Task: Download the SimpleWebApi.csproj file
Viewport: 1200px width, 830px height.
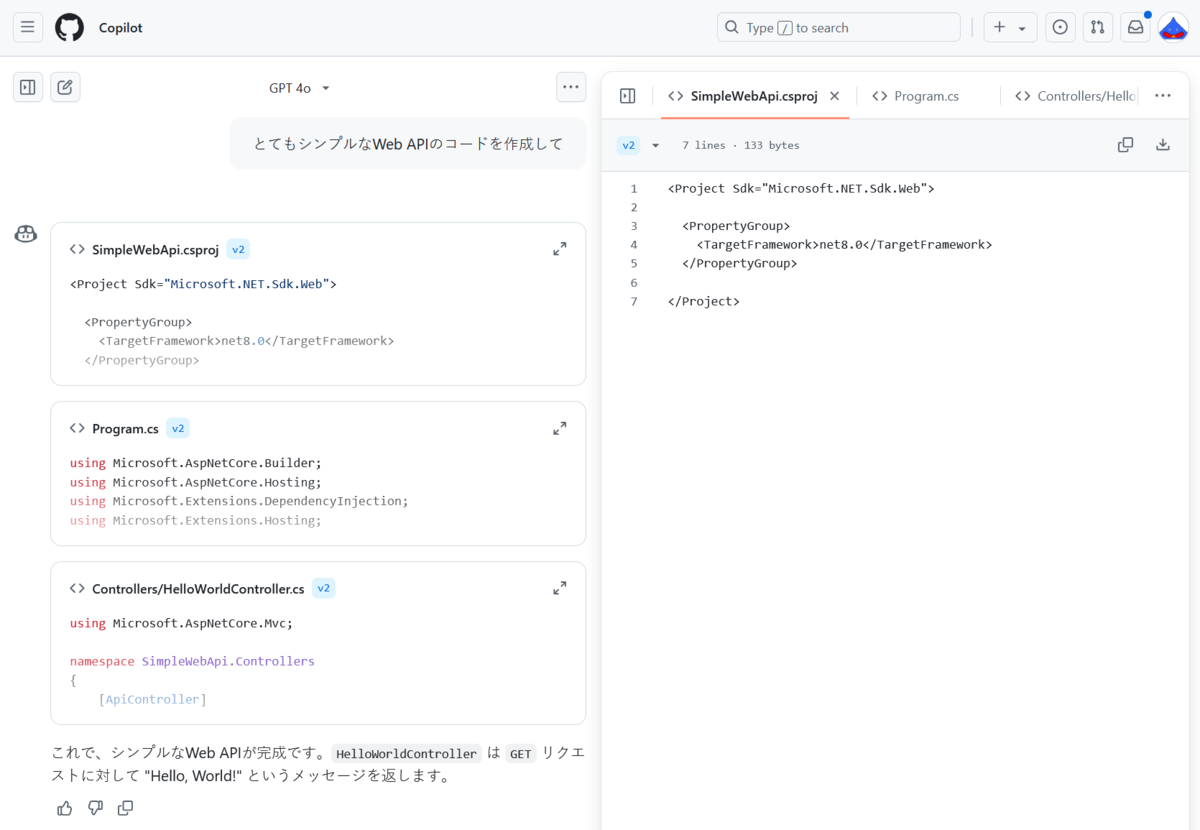Action: click(x=1163, y=145)
